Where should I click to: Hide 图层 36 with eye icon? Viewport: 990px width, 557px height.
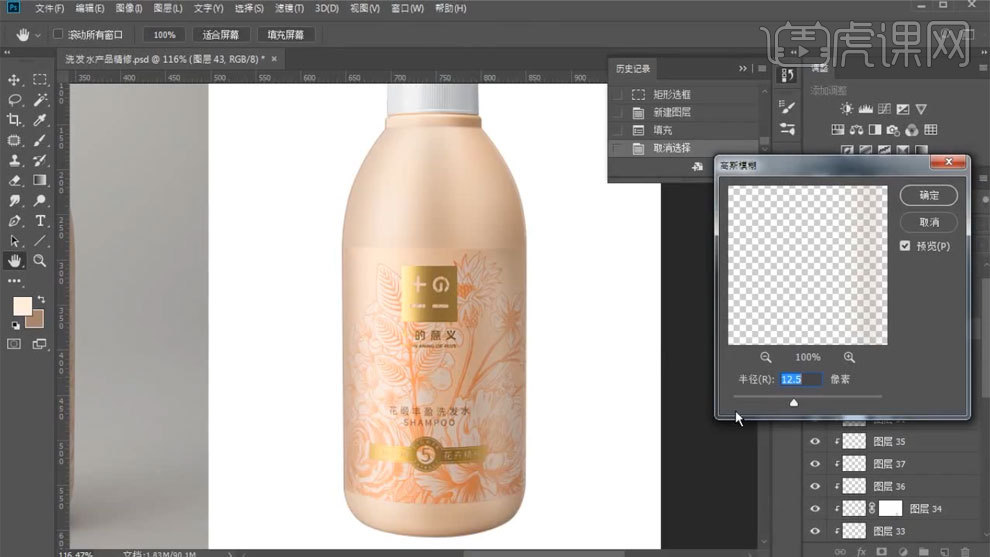click(x=815, y=486)
